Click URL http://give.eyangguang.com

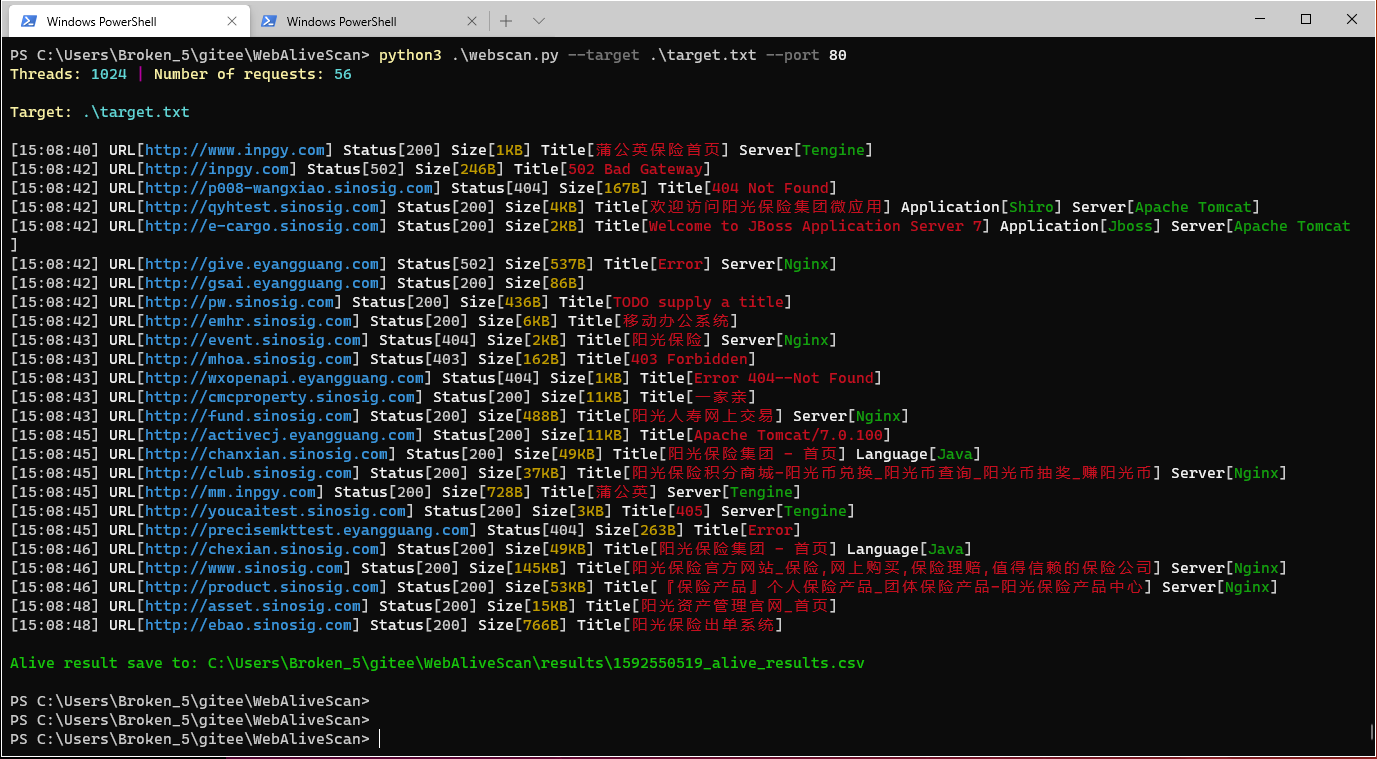[x=262, y=264]
